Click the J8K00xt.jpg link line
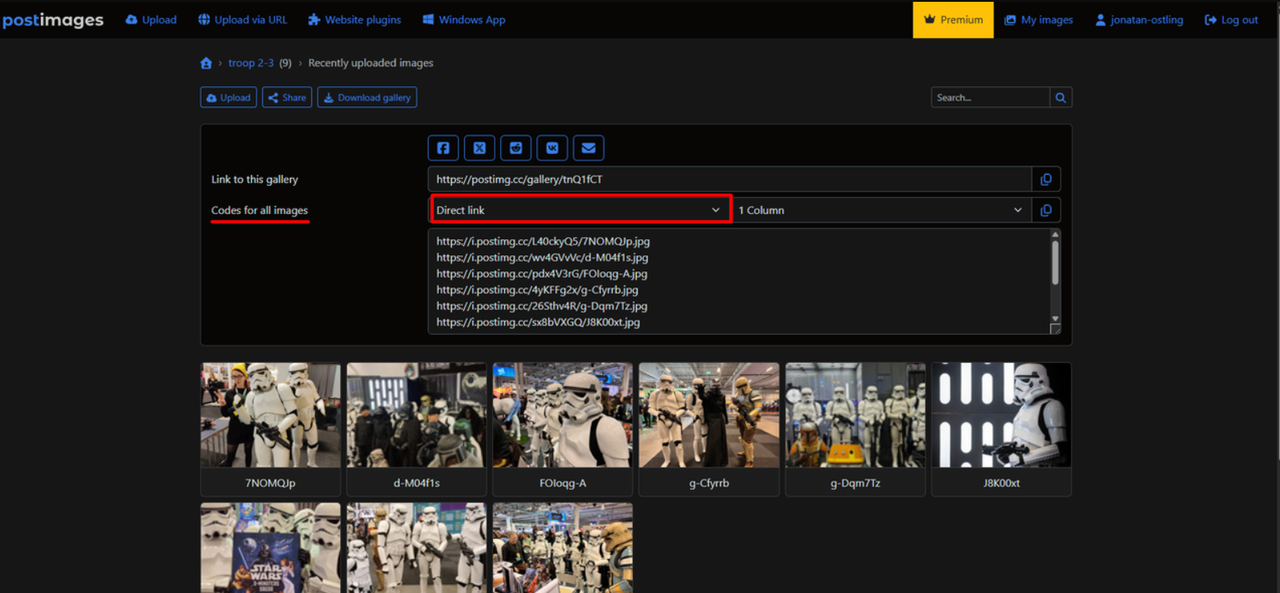Viewport: 1280px width, 593px height. [x=538, y=322]
